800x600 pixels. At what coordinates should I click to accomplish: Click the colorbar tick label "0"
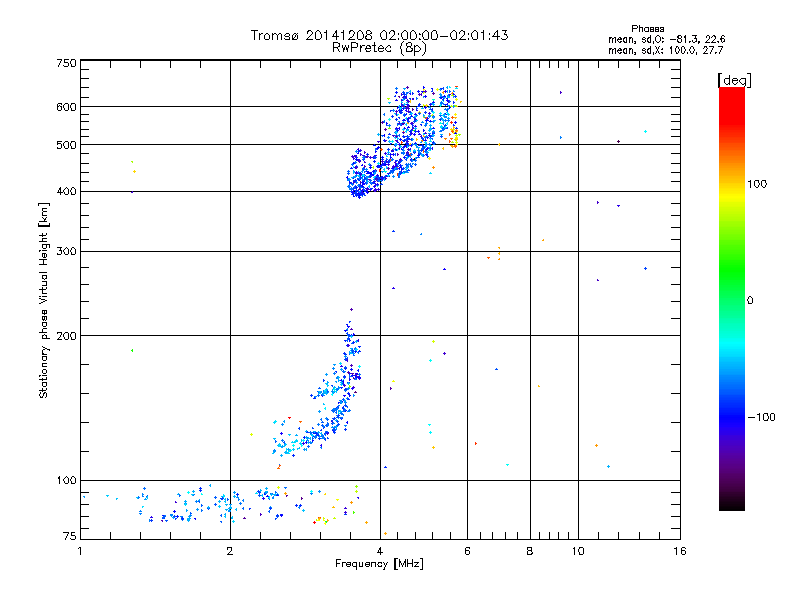coord(749,300)
